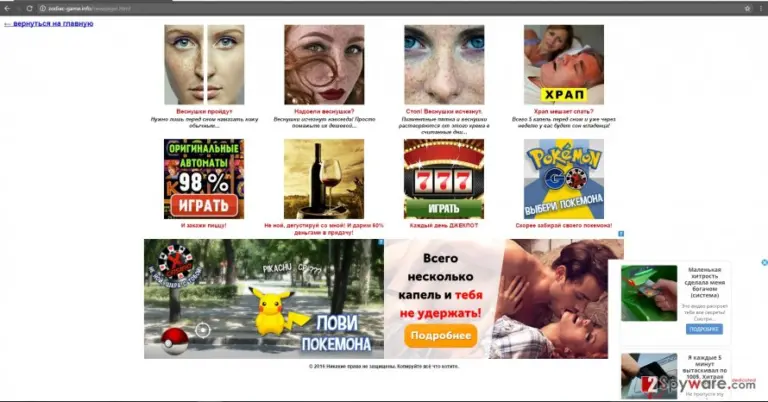Click 'И закажи пиццу!' caption link
Image resolution: width=768 pixels, height=402 pixels.
point(204,226)
